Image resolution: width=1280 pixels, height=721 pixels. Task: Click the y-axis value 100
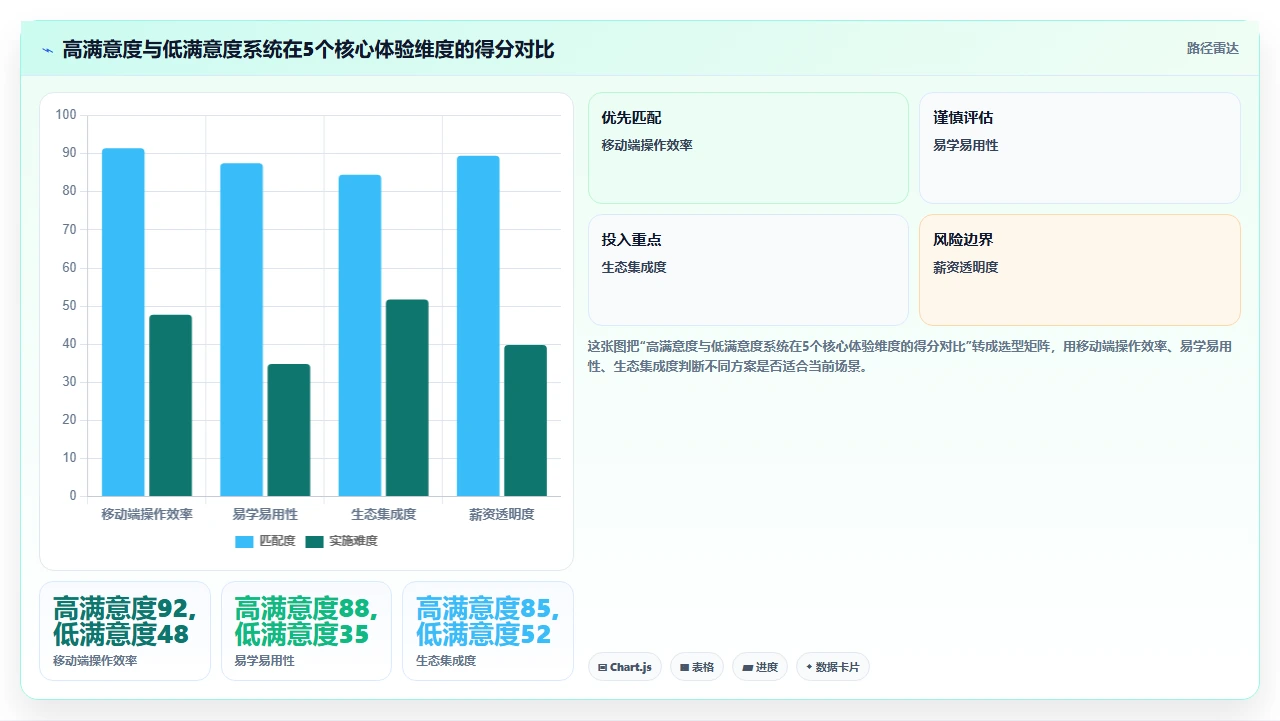[x=66, y=115]
